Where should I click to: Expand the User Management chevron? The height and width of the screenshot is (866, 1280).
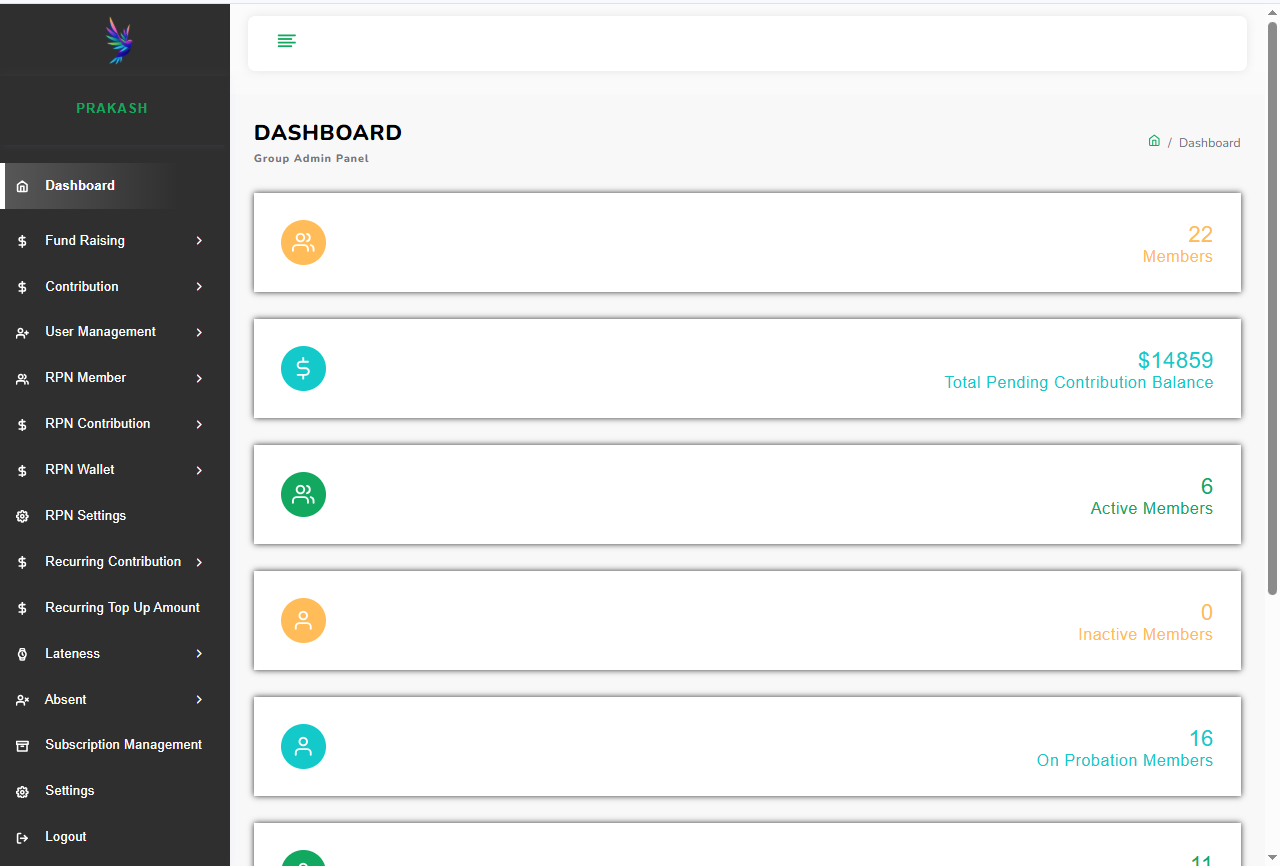point(199,332)
